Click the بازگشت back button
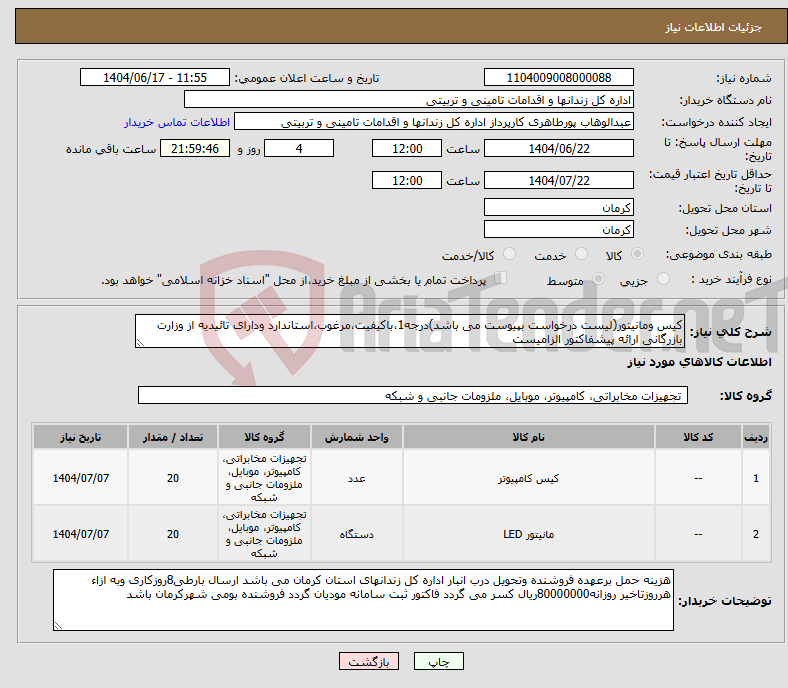The width and height of the screenshot is (788, 688). coord(369,661)
